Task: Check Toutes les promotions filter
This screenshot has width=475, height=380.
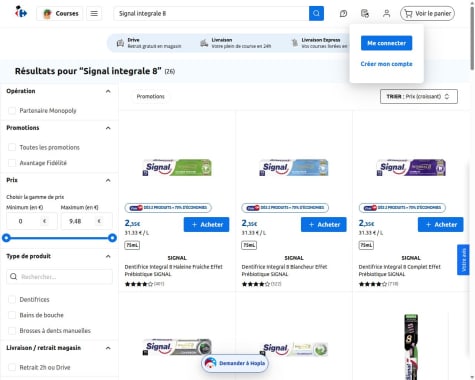Action: point(12,147)
